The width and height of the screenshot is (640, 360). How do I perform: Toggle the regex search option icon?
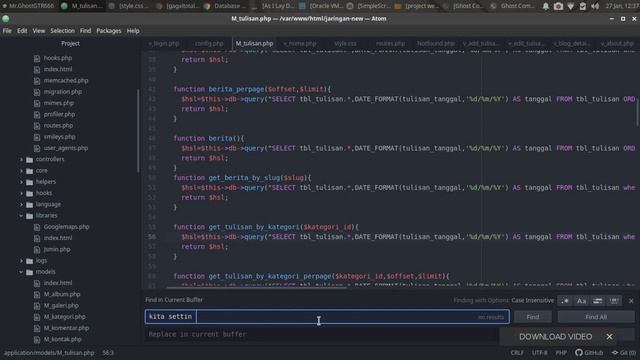(565, 301)
